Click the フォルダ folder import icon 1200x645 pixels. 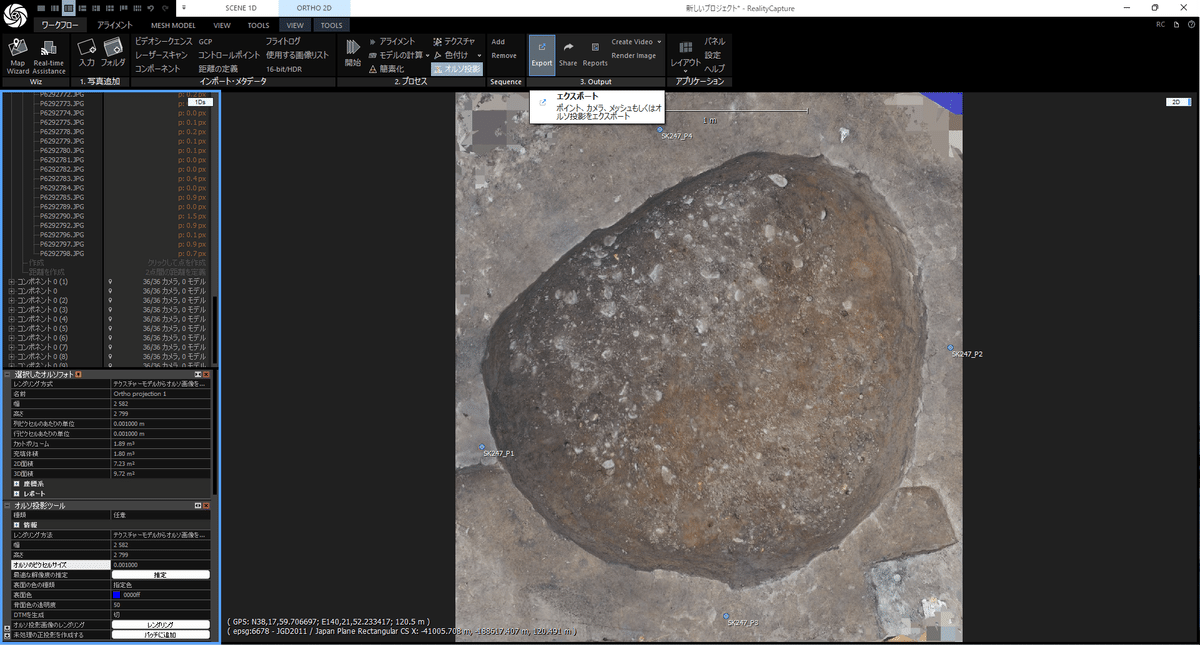click(113, 53)
